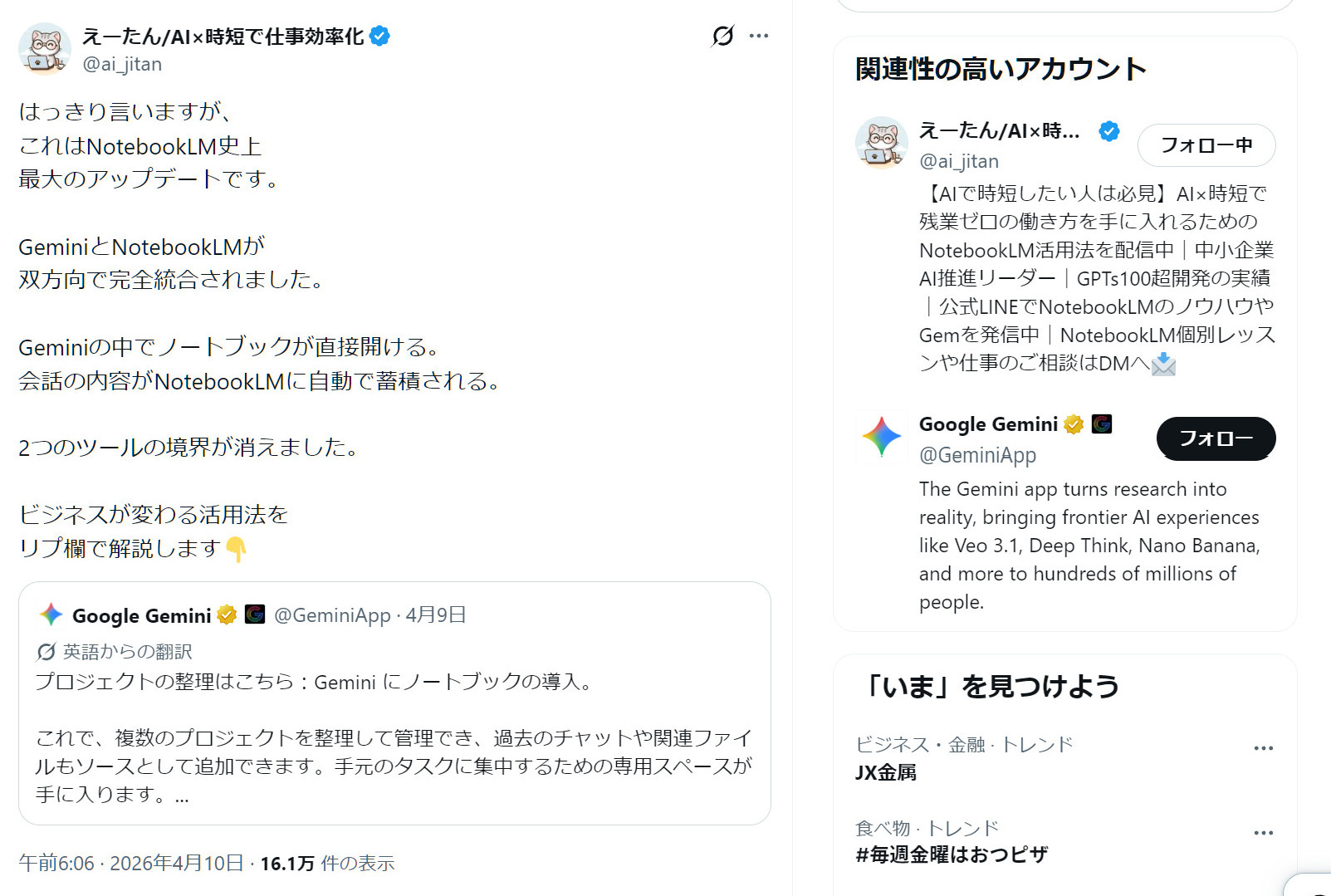The height and width of the screenshot is (896, 1331).
Task: Click the post author's cat avatar
Action: [45, 49]
